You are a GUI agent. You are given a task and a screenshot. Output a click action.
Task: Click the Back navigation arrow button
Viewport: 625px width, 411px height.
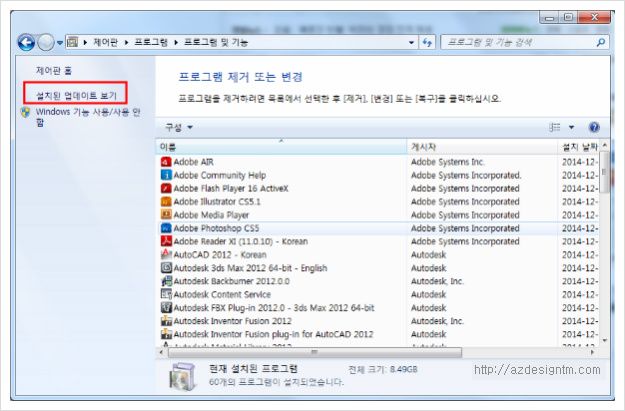[x=26, y=42]
